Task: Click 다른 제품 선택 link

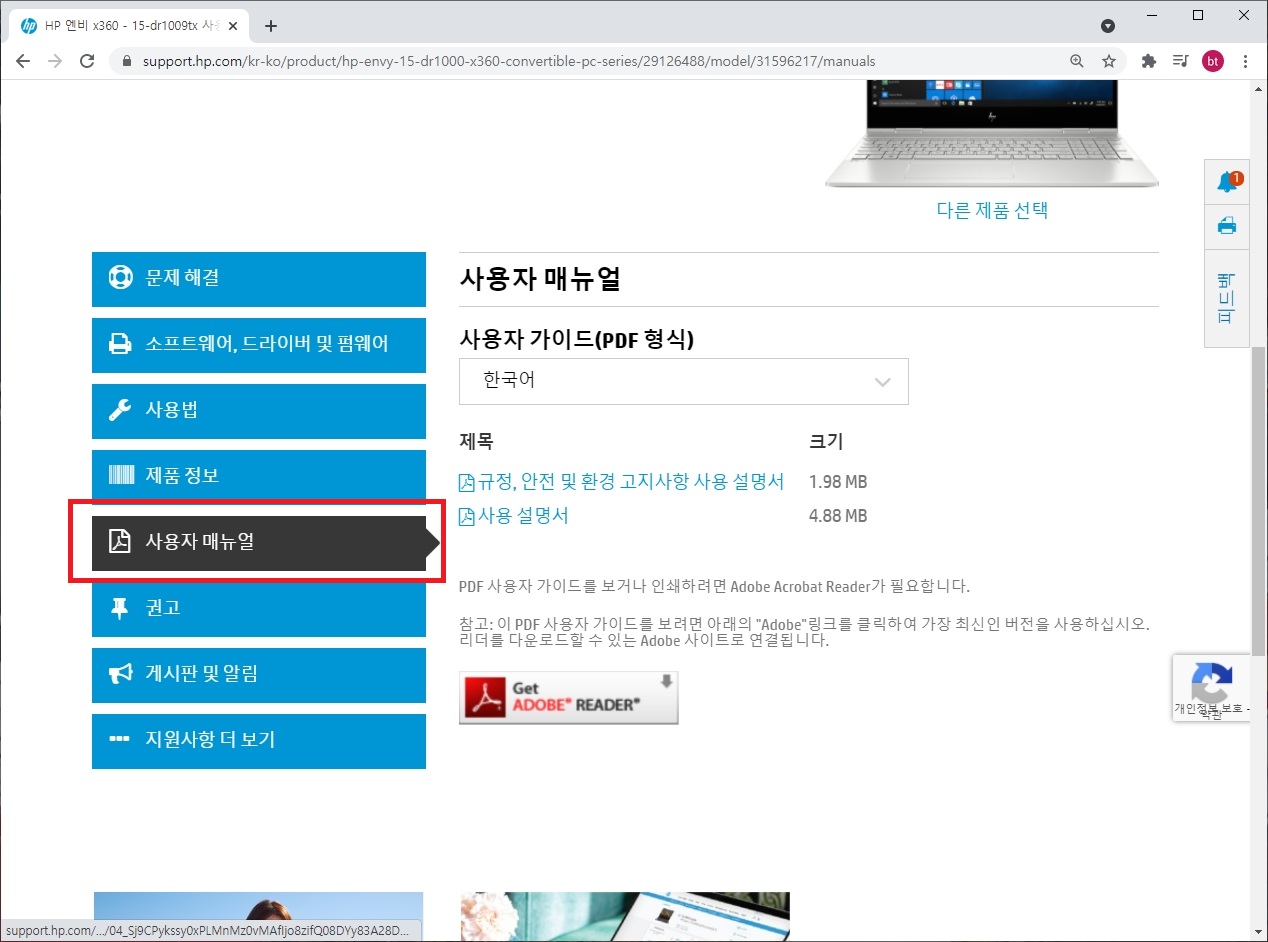Action: pyautogui.click(x=992, y=210)
